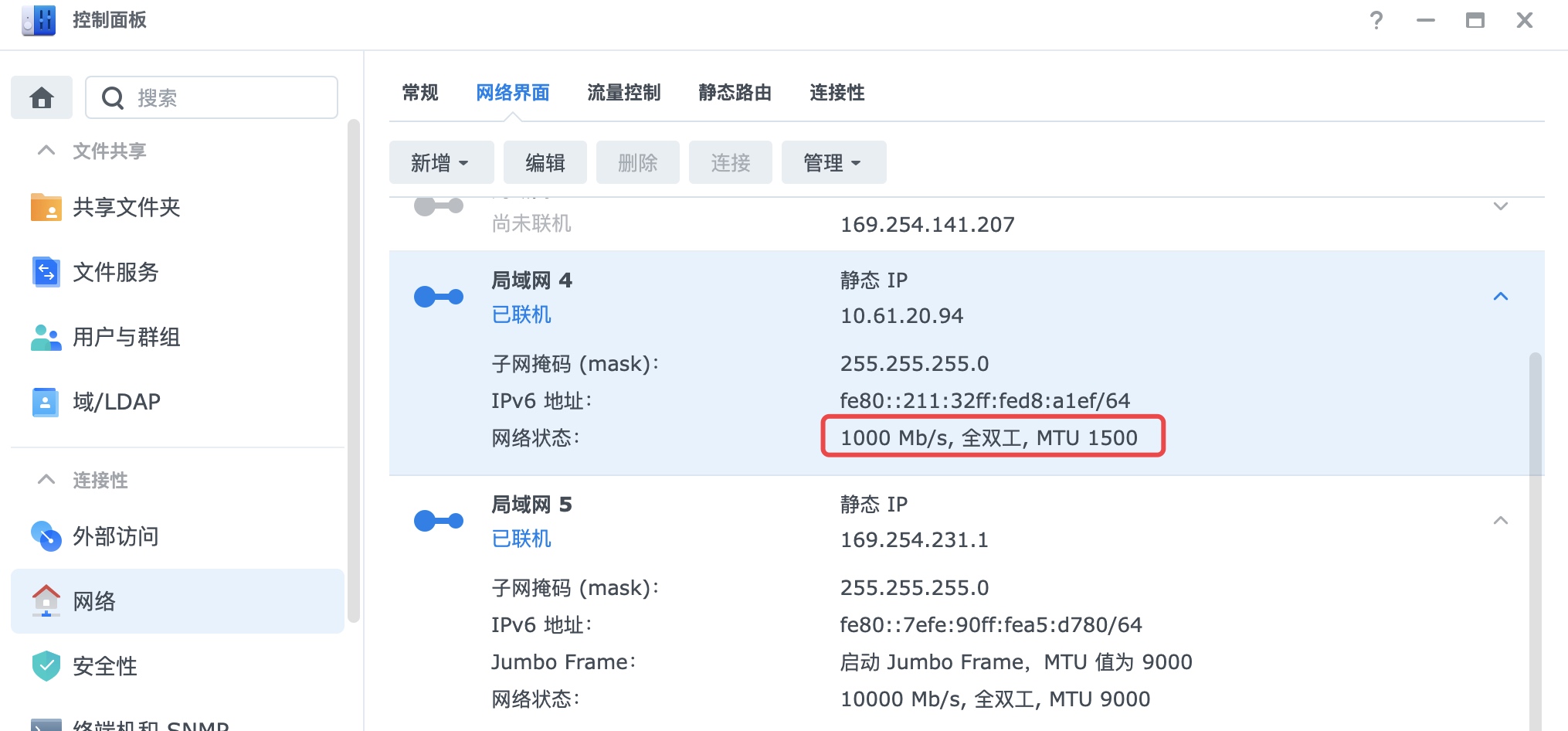Viewport: 1568px width, 731px height.
Task: Click the search (搜索) input field
Action: tap(224, 98)
